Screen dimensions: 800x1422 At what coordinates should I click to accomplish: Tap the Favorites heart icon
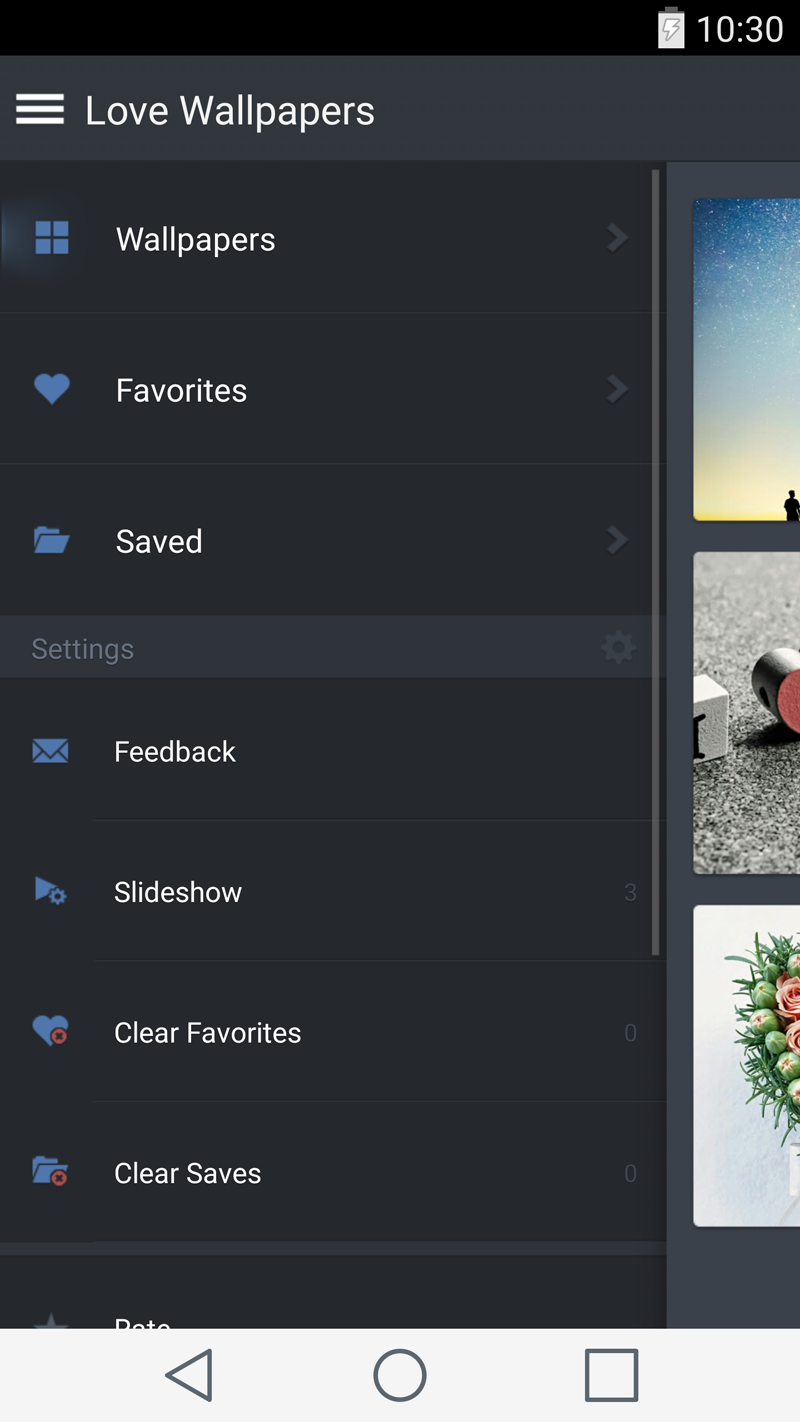tap(52, 389)
